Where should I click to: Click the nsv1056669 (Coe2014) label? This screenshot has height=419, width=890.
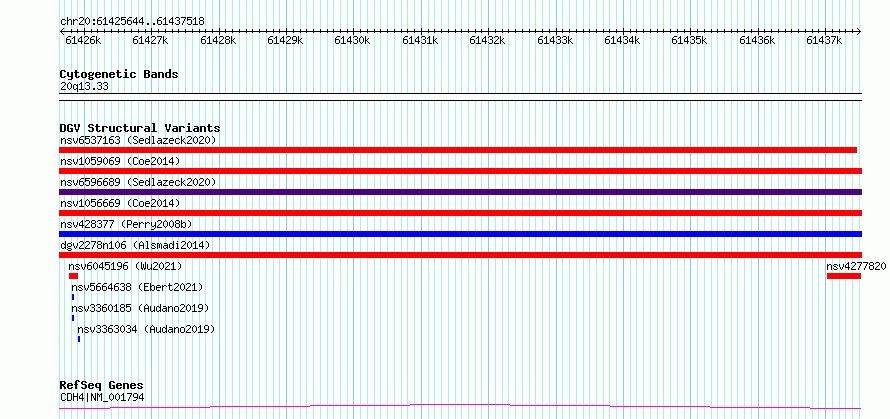(120, 203)
